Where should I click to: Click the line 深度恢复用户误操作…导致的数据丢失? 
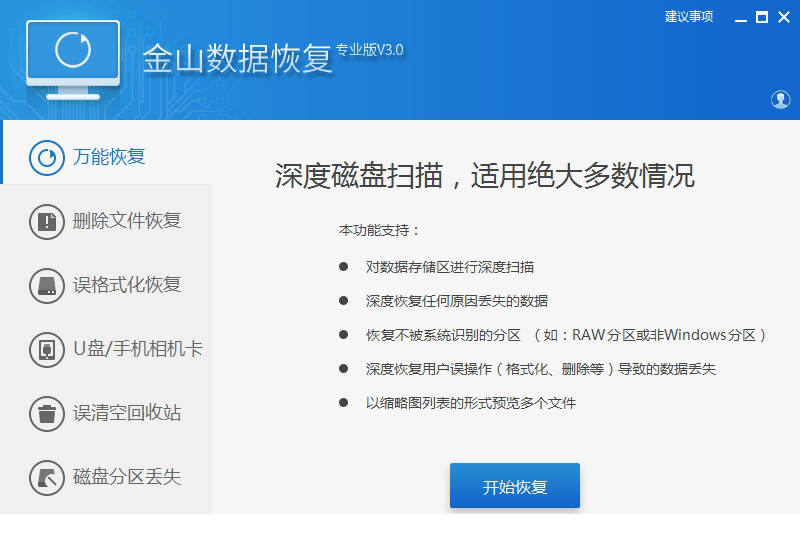click(x=541, y=369)
